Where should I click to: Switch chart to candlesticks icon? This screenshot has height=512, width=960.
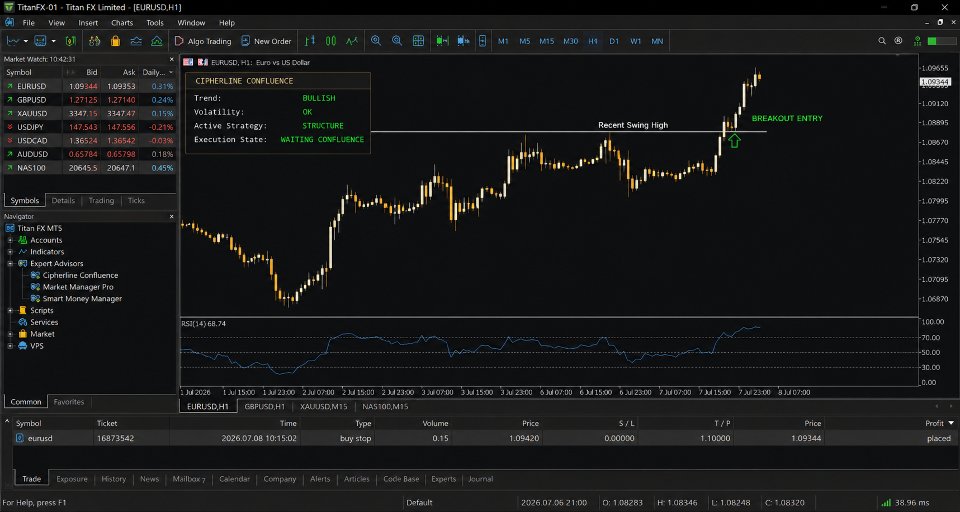click(331, 41)
